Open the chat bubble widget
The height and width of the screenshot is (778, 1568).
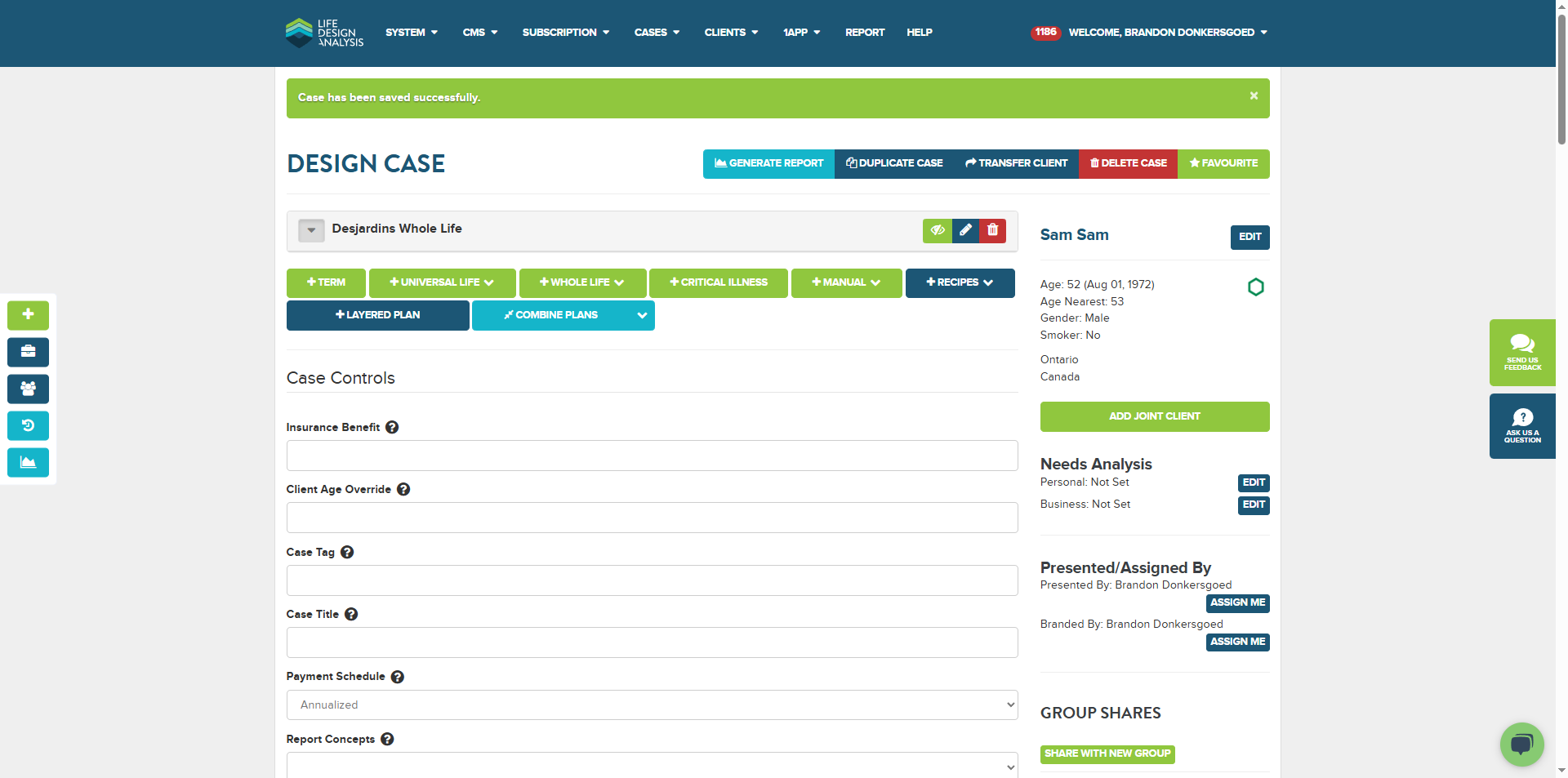click(x=1521, y=744)
